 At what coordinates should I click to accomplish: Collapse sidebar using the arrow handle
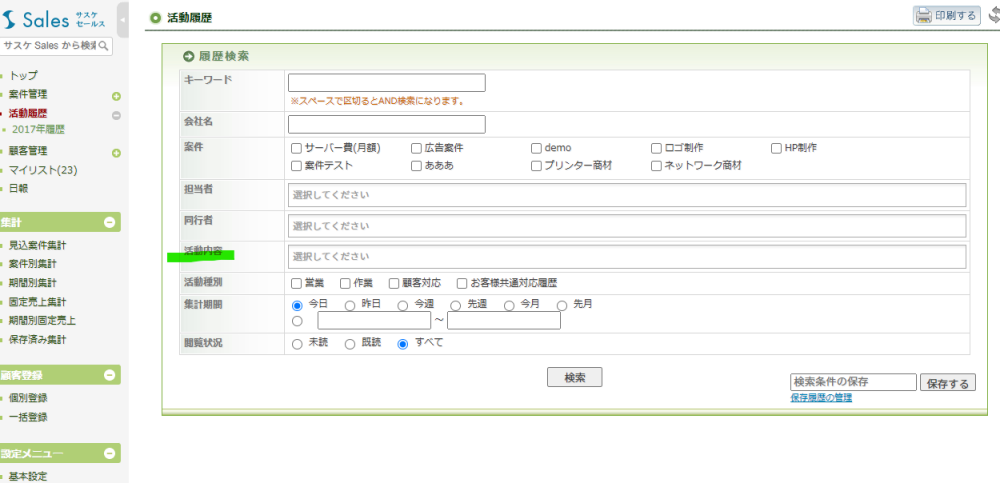coord(123,18)
